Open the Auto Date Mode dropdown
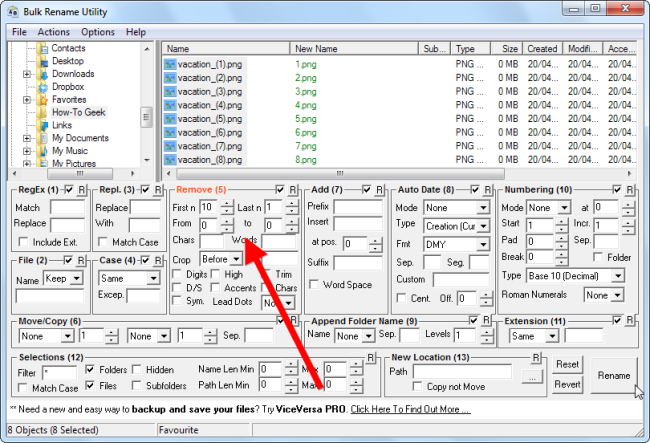The width and height of the screenshot is (650, 443). [x=456, y=208]
